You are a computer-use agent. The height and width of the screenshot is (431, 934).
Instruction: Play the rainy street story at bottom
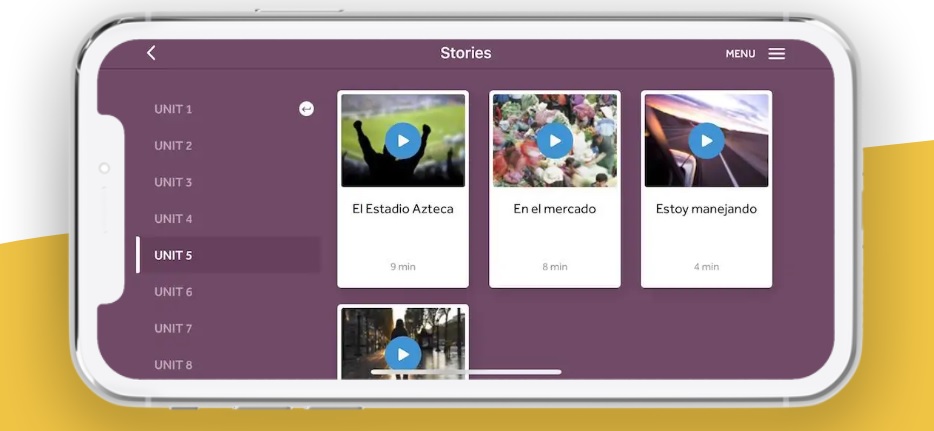(403, 354)
